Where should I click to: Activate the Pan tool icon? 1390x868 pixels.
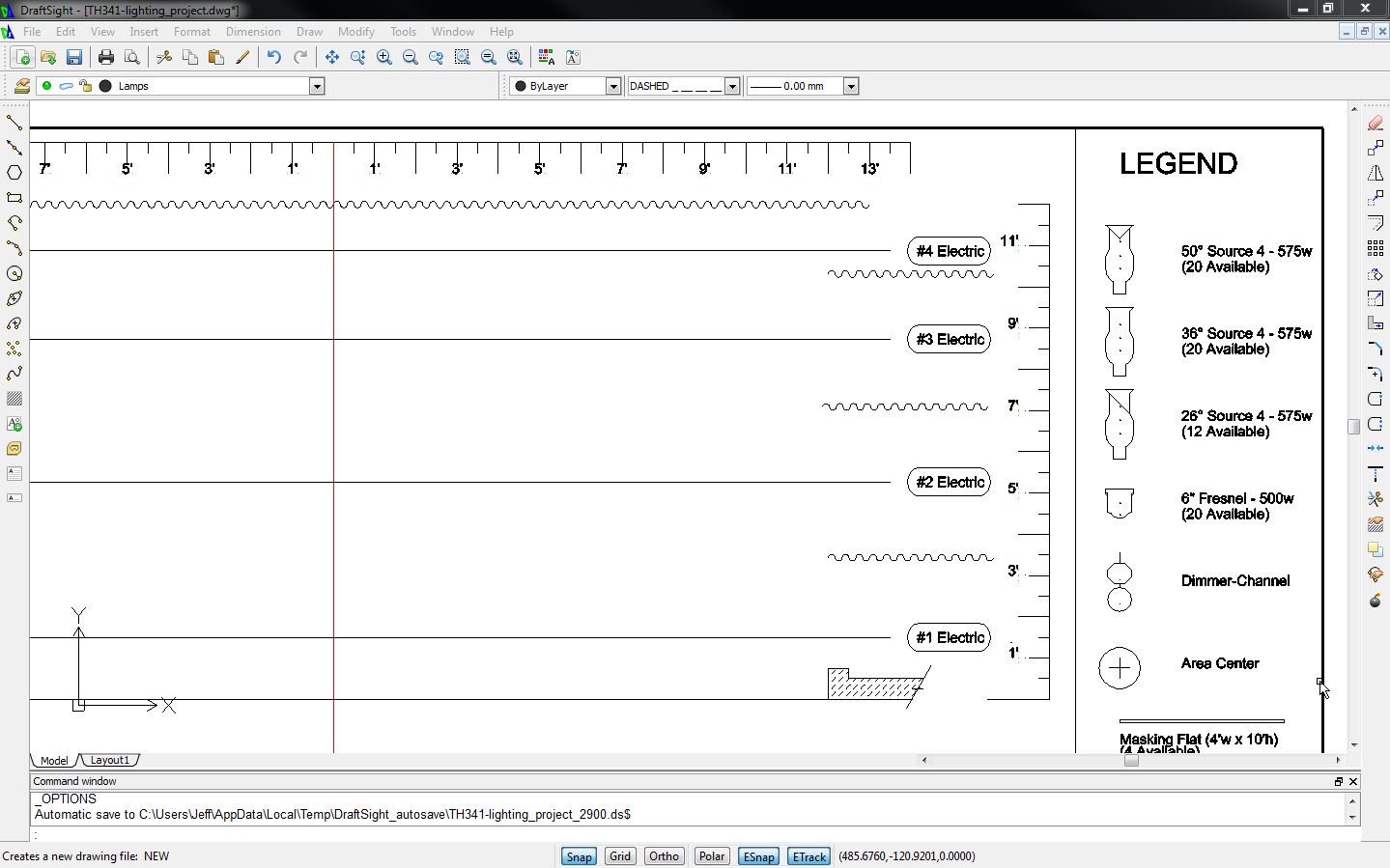(332, 58)
